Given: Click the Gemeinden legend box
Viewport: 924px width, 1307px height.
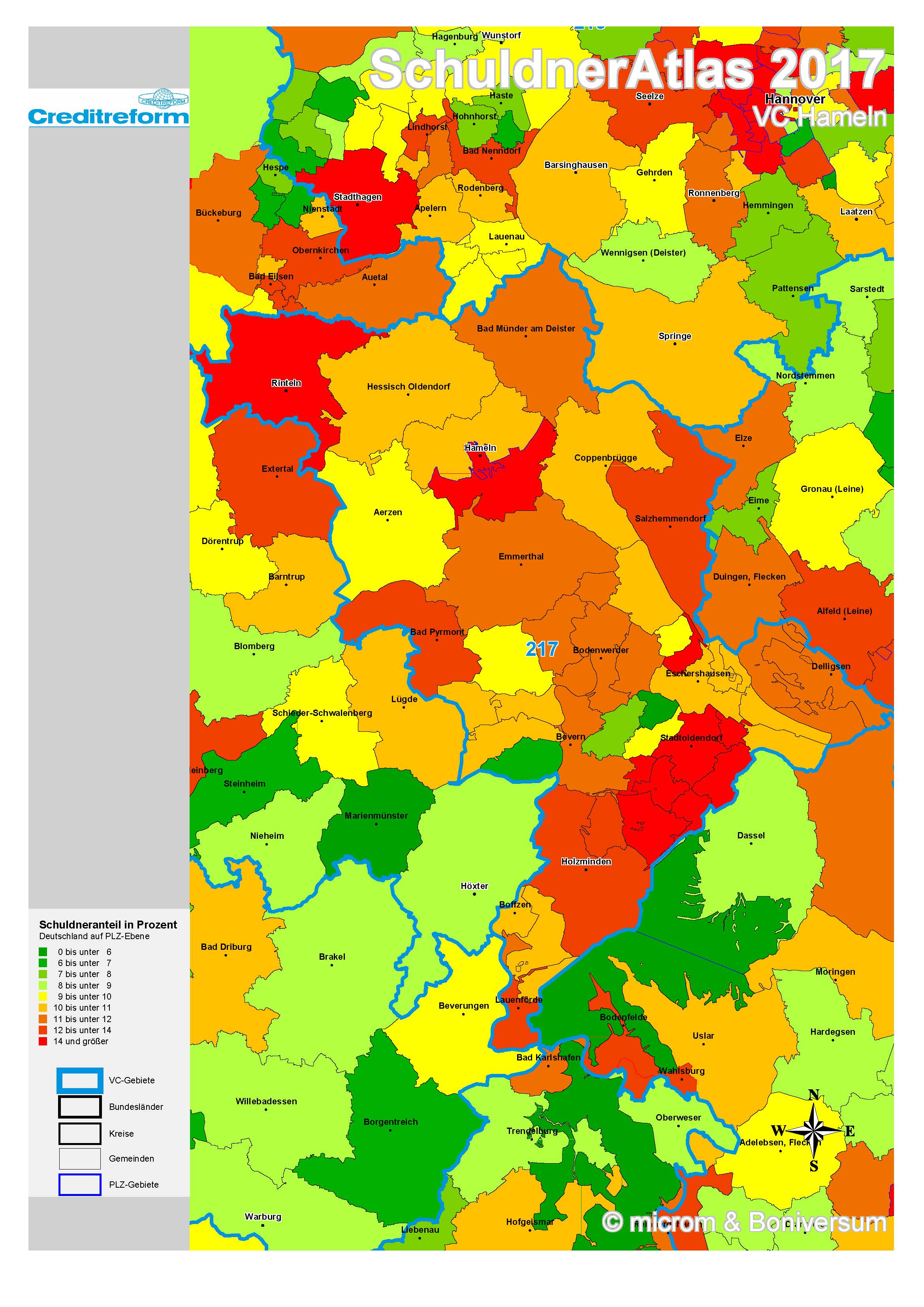Looking at the screenshot, I should pyautogui.click(x=80, y=1158).
